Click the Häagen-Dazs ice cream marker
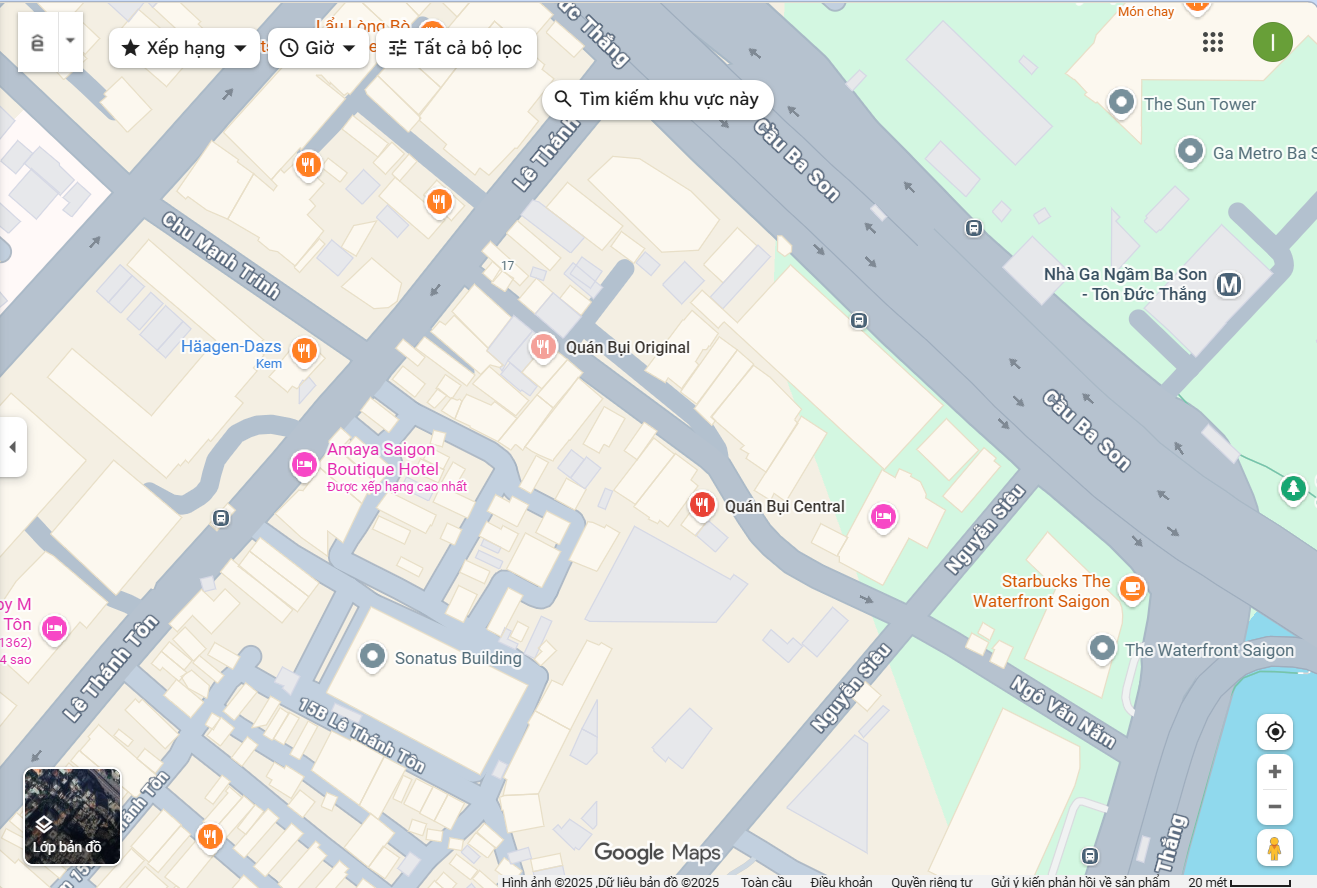Image resolution: width=1317 pixels, height=888 pixels. [x=304, y=350]
